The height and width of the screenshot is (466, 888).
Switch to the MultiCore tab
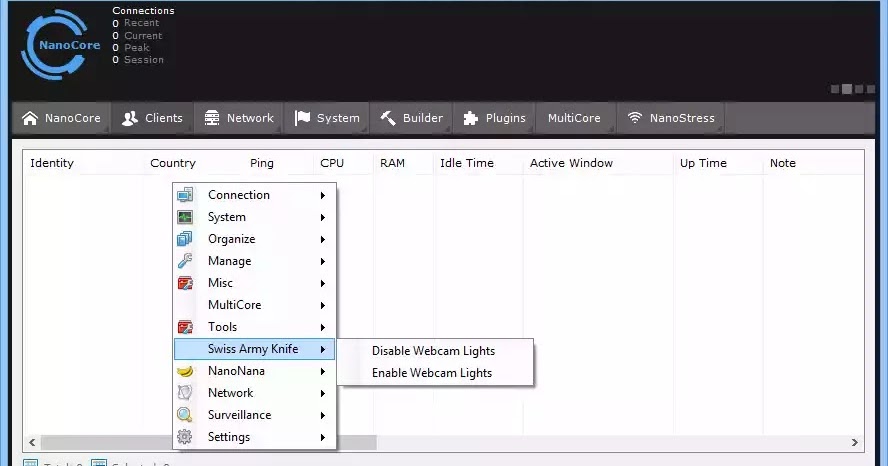[x=574, y=118]
